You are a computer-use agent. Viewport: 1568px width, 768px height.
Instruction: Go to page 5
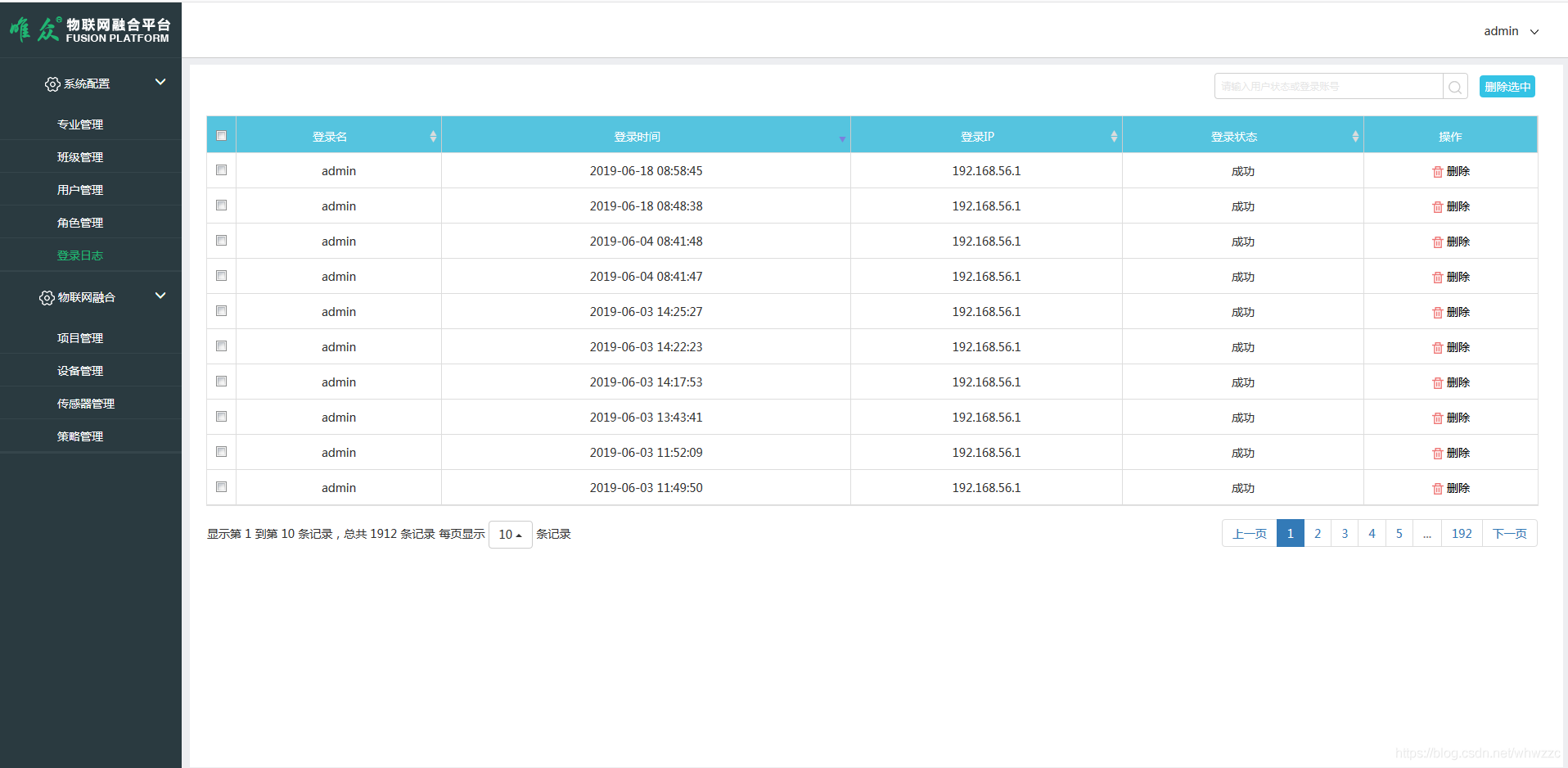click(x=1399, y=534)
